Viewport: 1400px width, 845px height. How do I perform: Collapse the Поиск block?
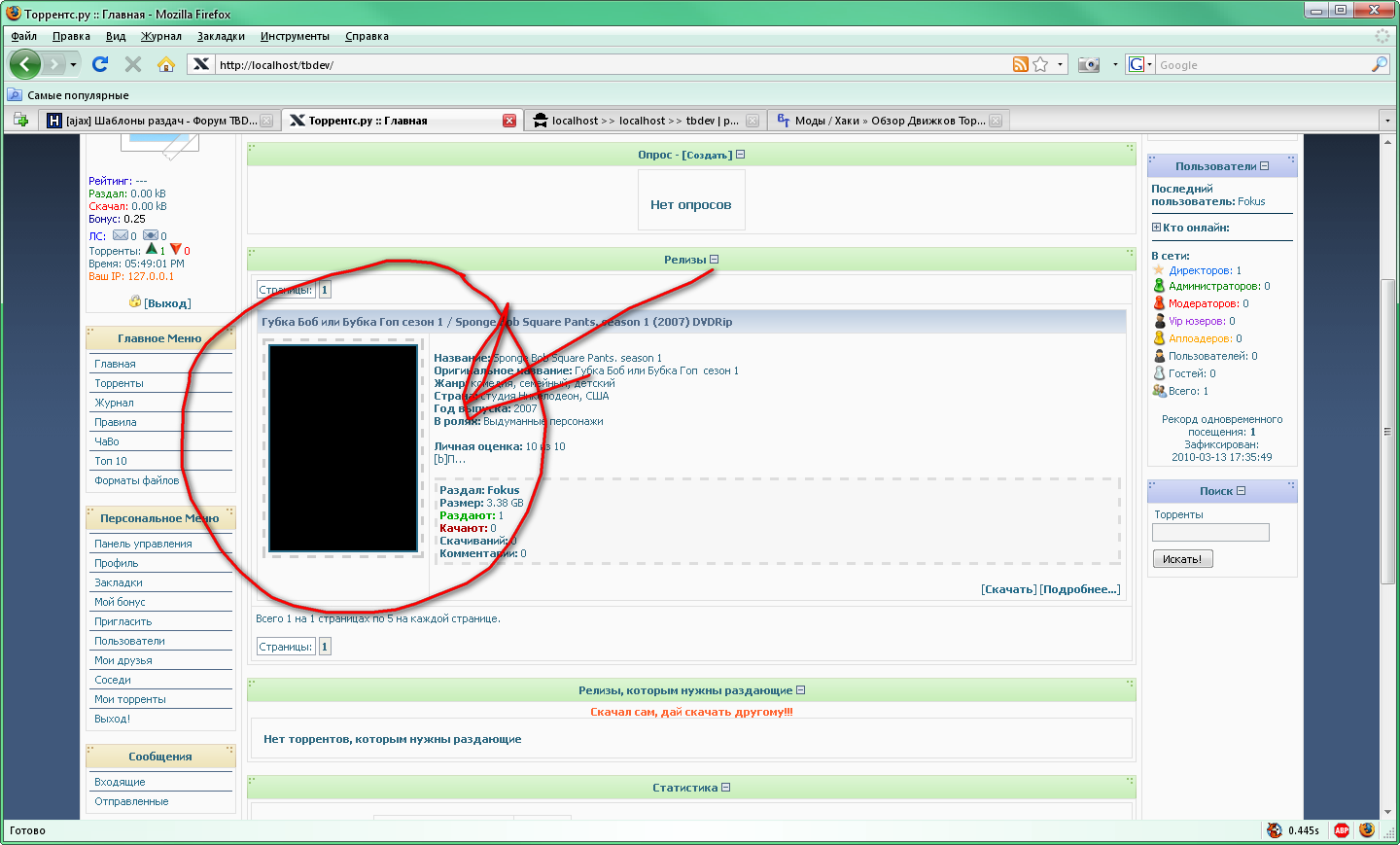pyautogui.click(x=1241, y=491)
